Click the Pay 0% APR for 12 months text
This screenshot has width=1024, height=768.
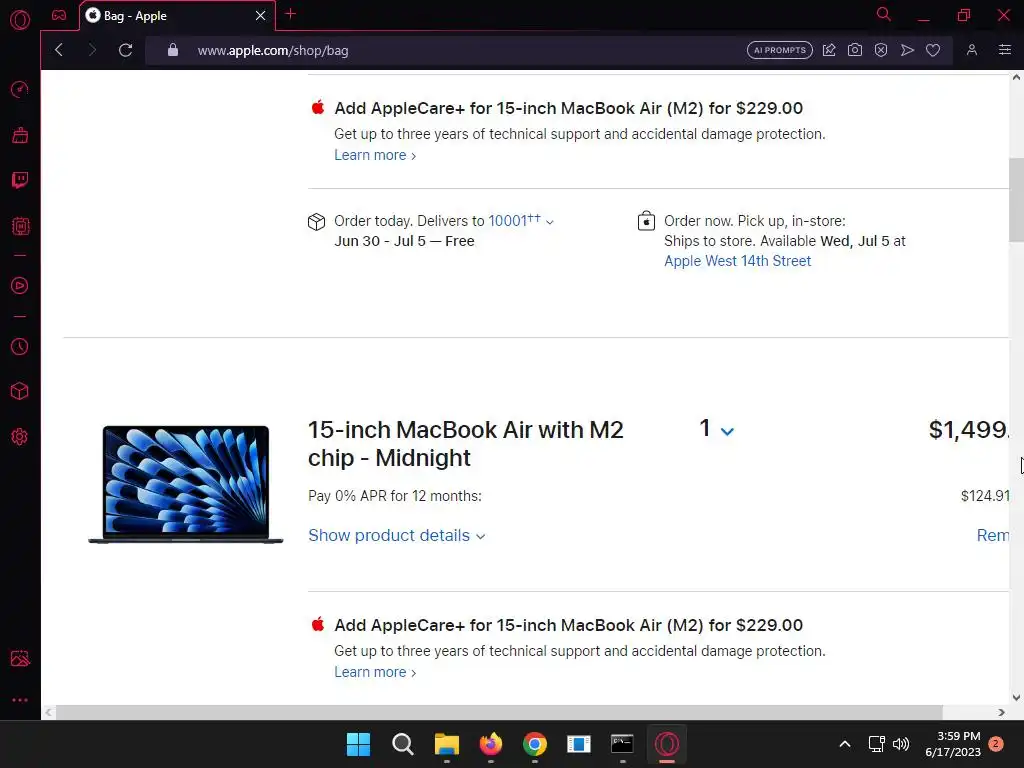pos(394,496)
